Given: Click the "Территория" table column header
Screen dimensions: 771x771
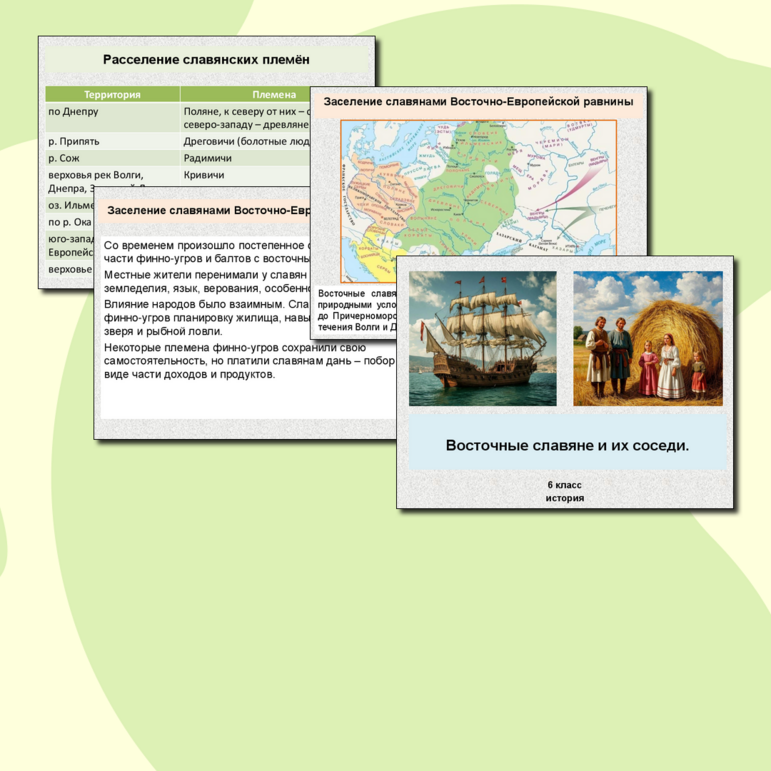Looking at the screenshot, I should tap(112, 95).
